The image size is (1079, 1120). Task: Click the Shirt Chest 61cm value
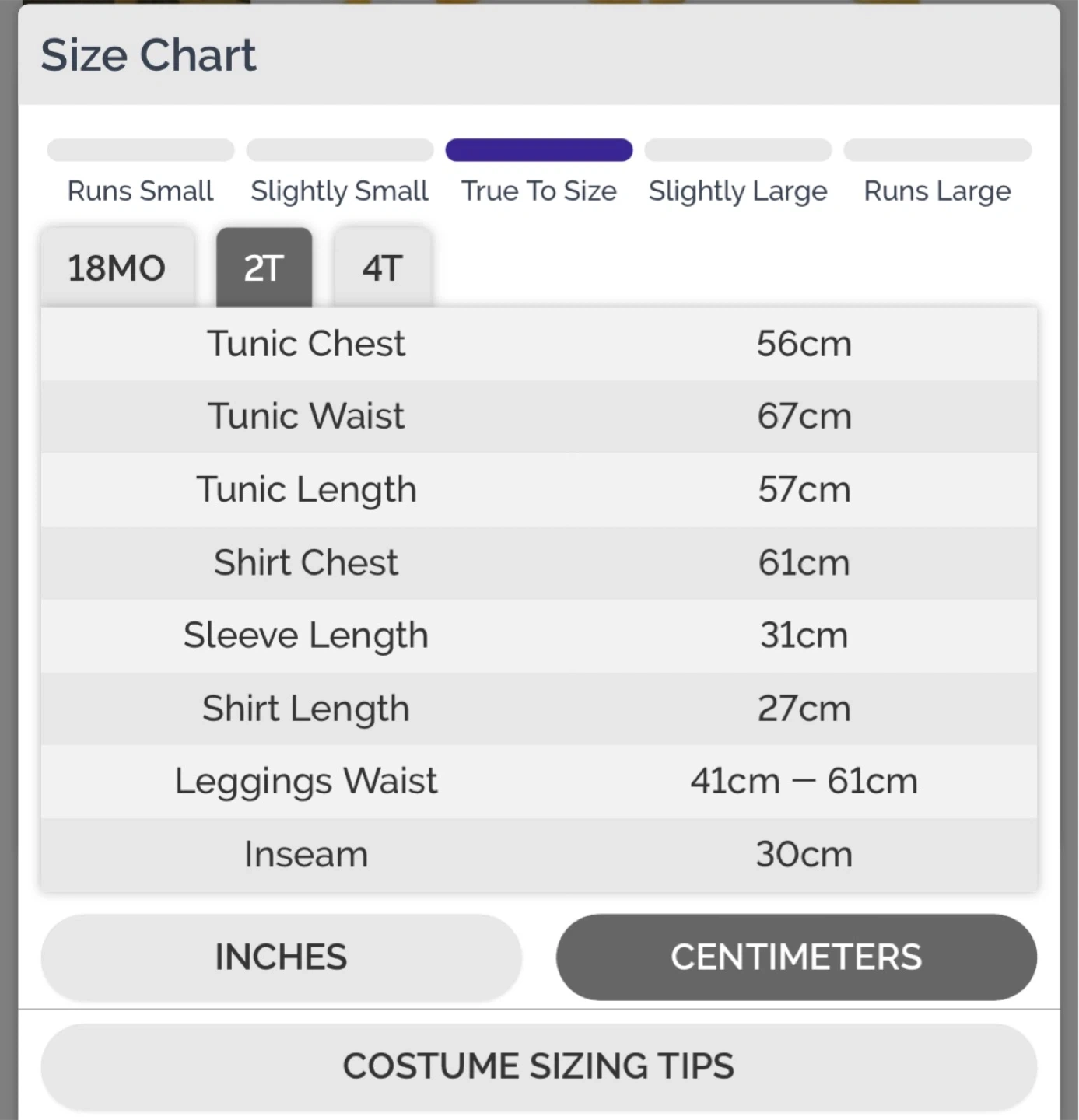804,562
